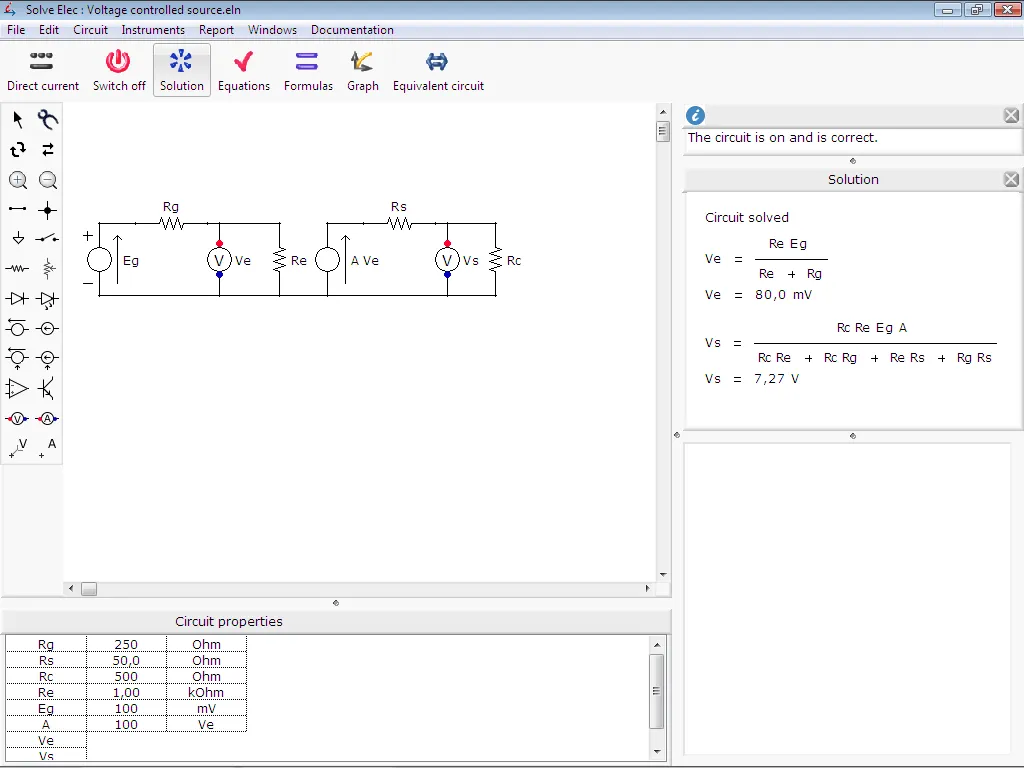The height and width of the screenshot is (768, 1024).
Task: Choose the ground symbol tool
Action: (16, 238)
